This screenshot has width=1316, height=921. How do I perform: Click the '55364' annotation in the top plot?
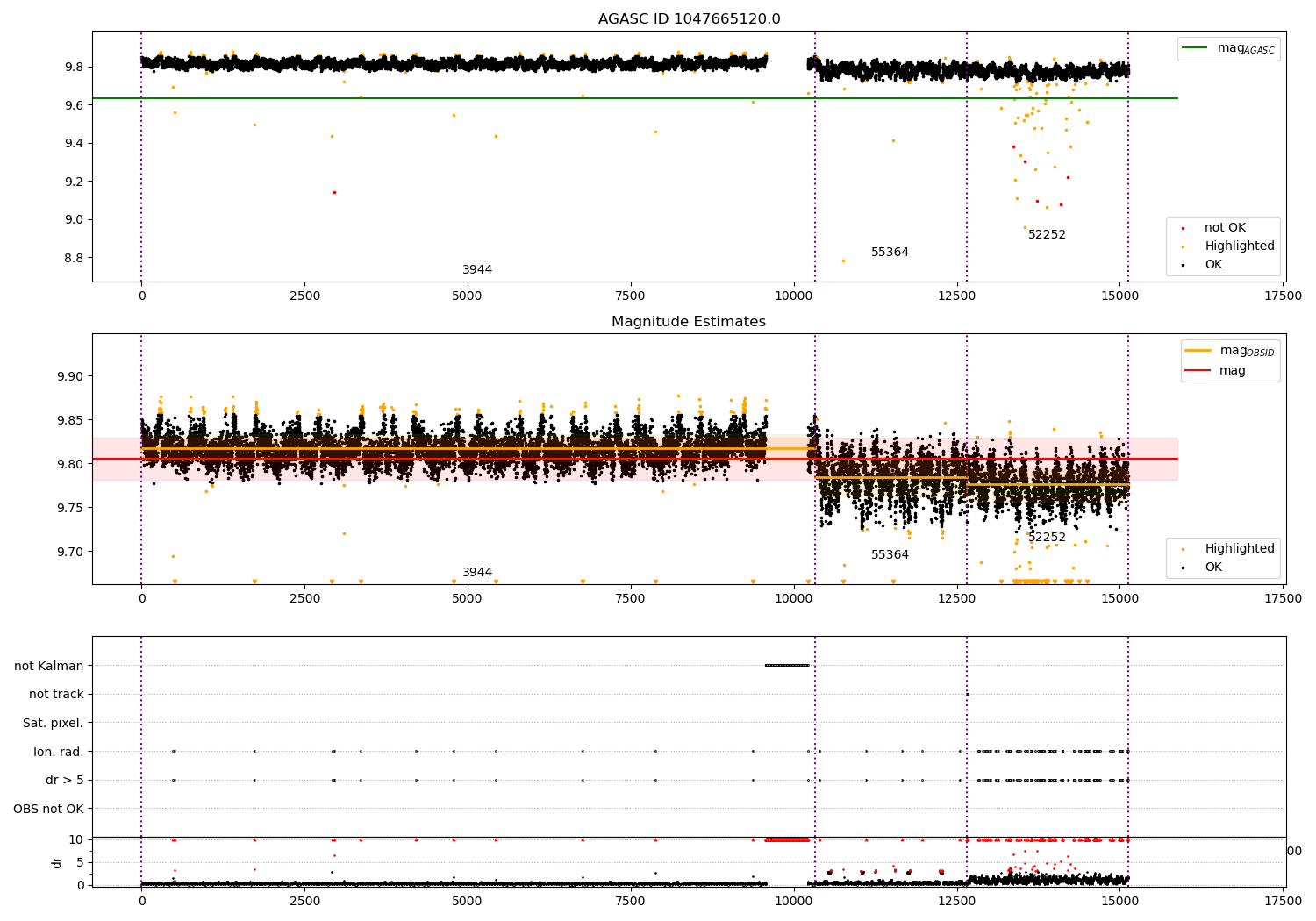890,253
